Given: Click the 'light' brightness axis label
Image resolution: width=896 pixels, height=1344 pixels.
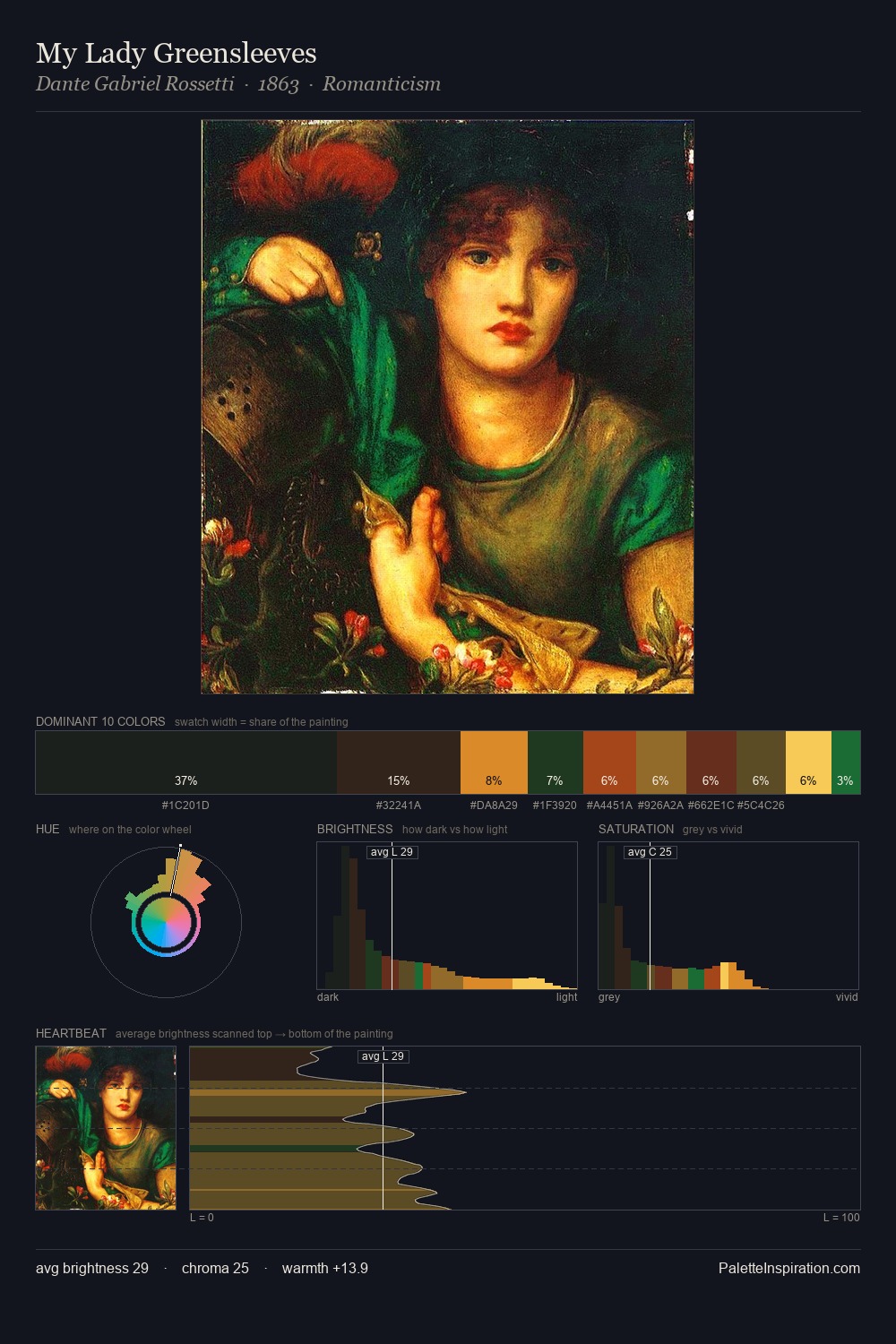Looking at the screenshot, I should tap(566, 997).
